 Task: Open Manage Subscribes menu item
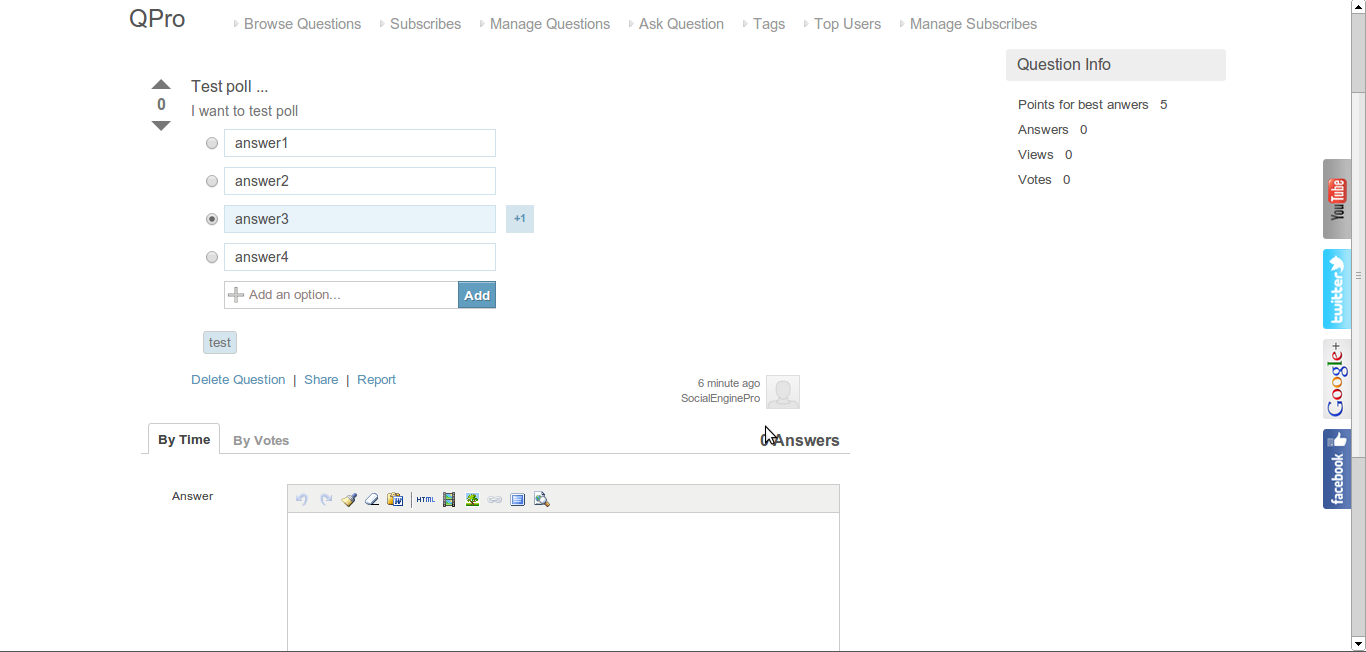tap(973, 24)
